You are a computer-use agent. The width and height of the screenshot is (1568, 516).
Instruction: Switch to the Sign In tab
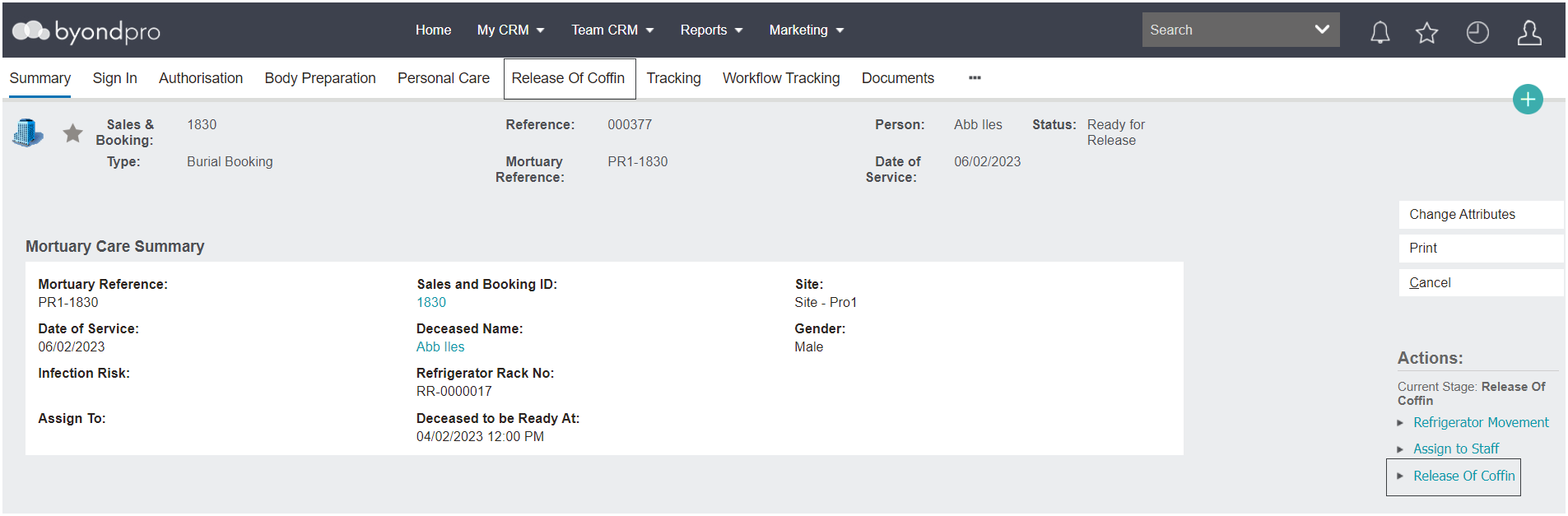pyautogui.click(x=114, y=78)
